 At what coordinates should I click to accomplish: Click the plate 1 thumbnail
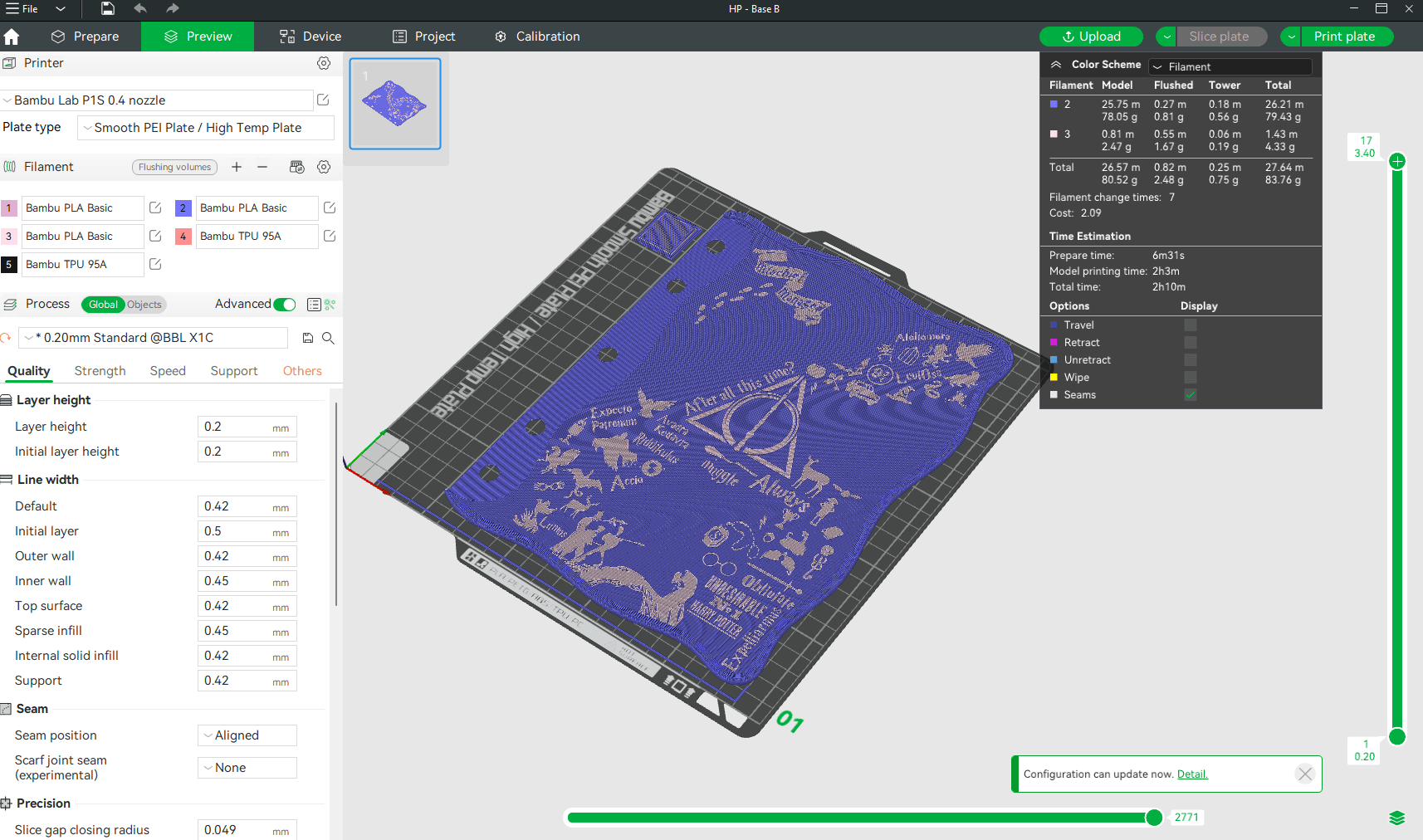(x=395, y=104)
